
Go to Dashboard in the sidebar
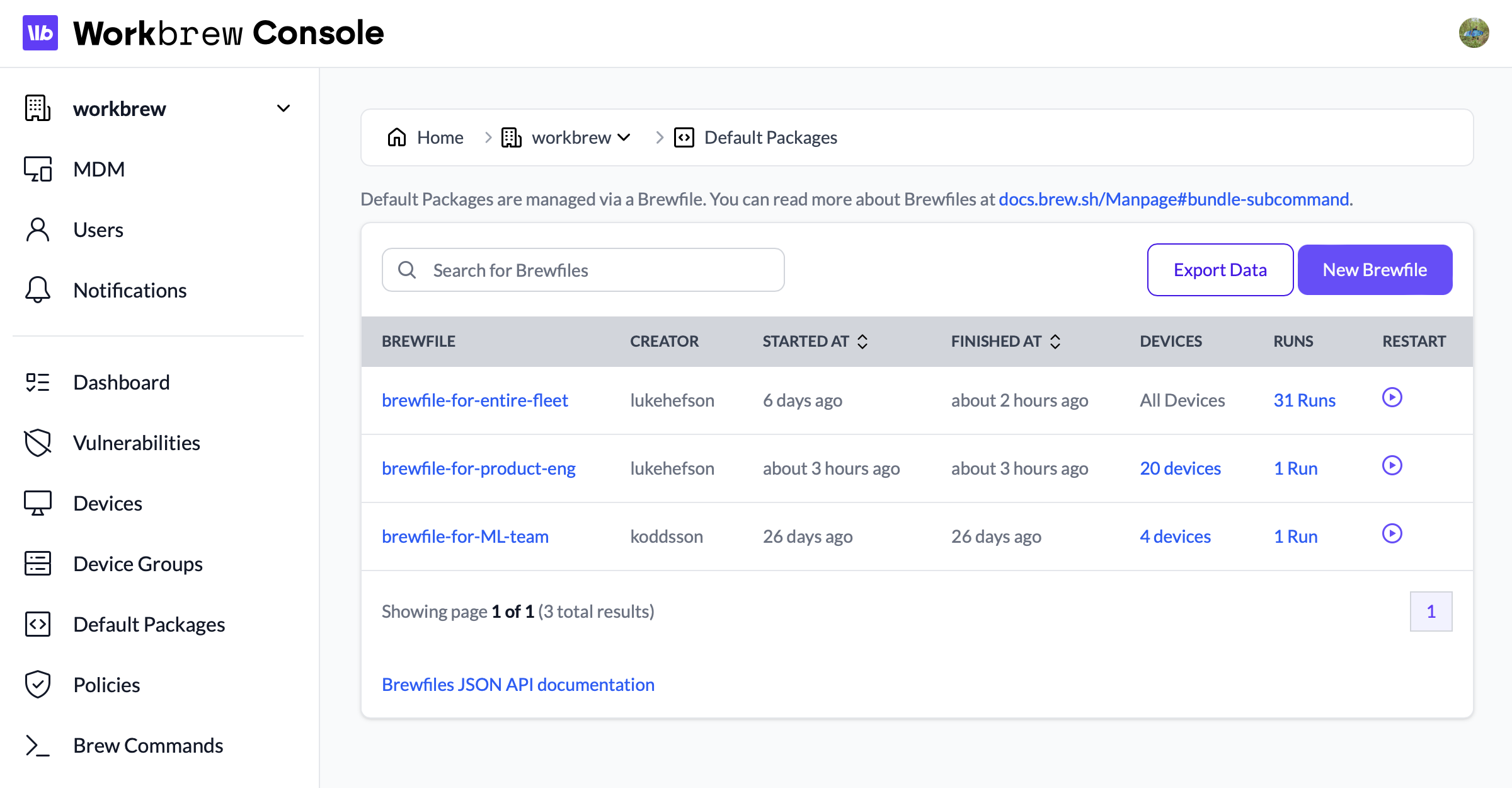click(x=121, y=382)
